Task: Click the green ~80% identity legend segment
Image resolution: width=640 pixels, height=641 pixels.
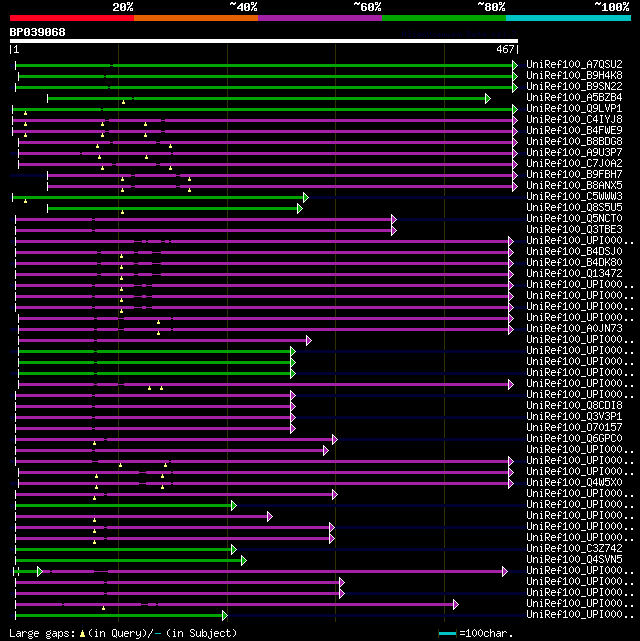Action: tap(444, 18)
